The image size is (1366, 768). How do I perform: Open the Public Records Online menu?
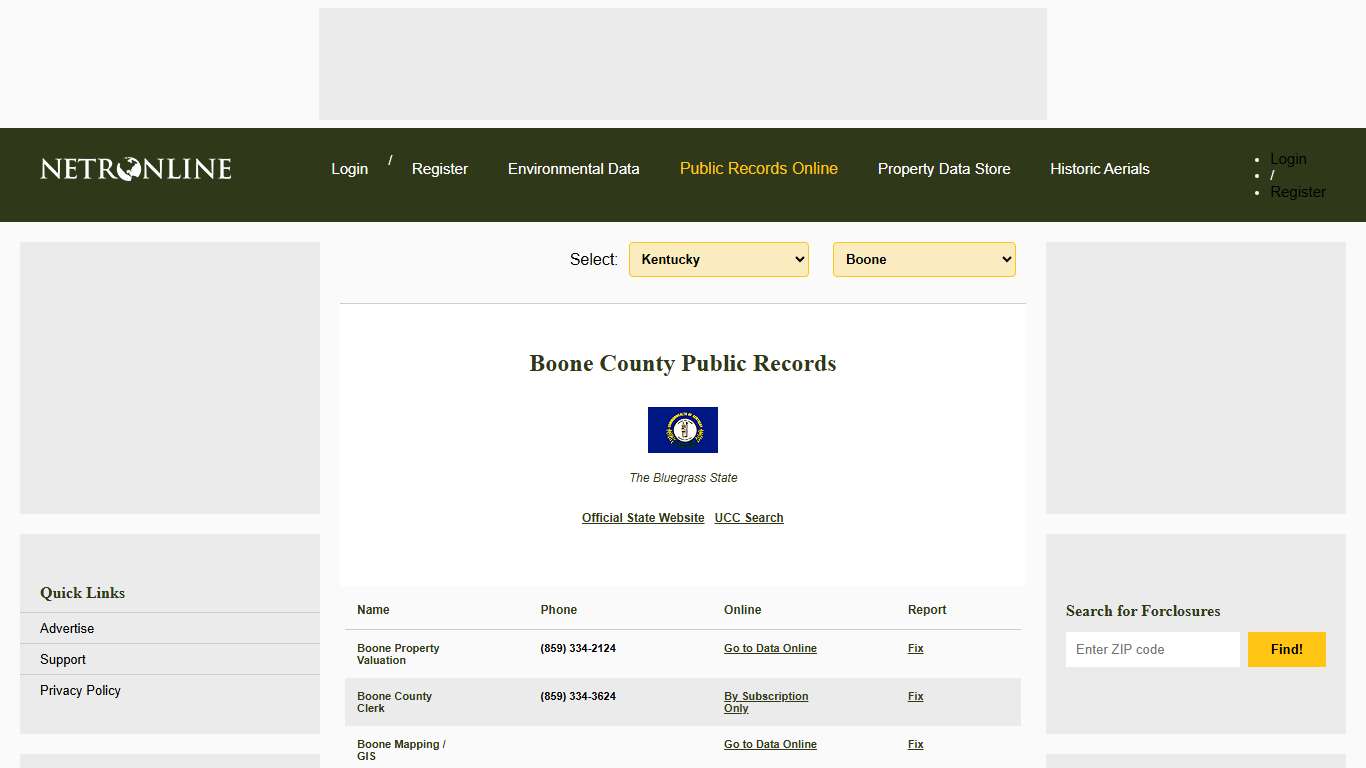[758, 169]
